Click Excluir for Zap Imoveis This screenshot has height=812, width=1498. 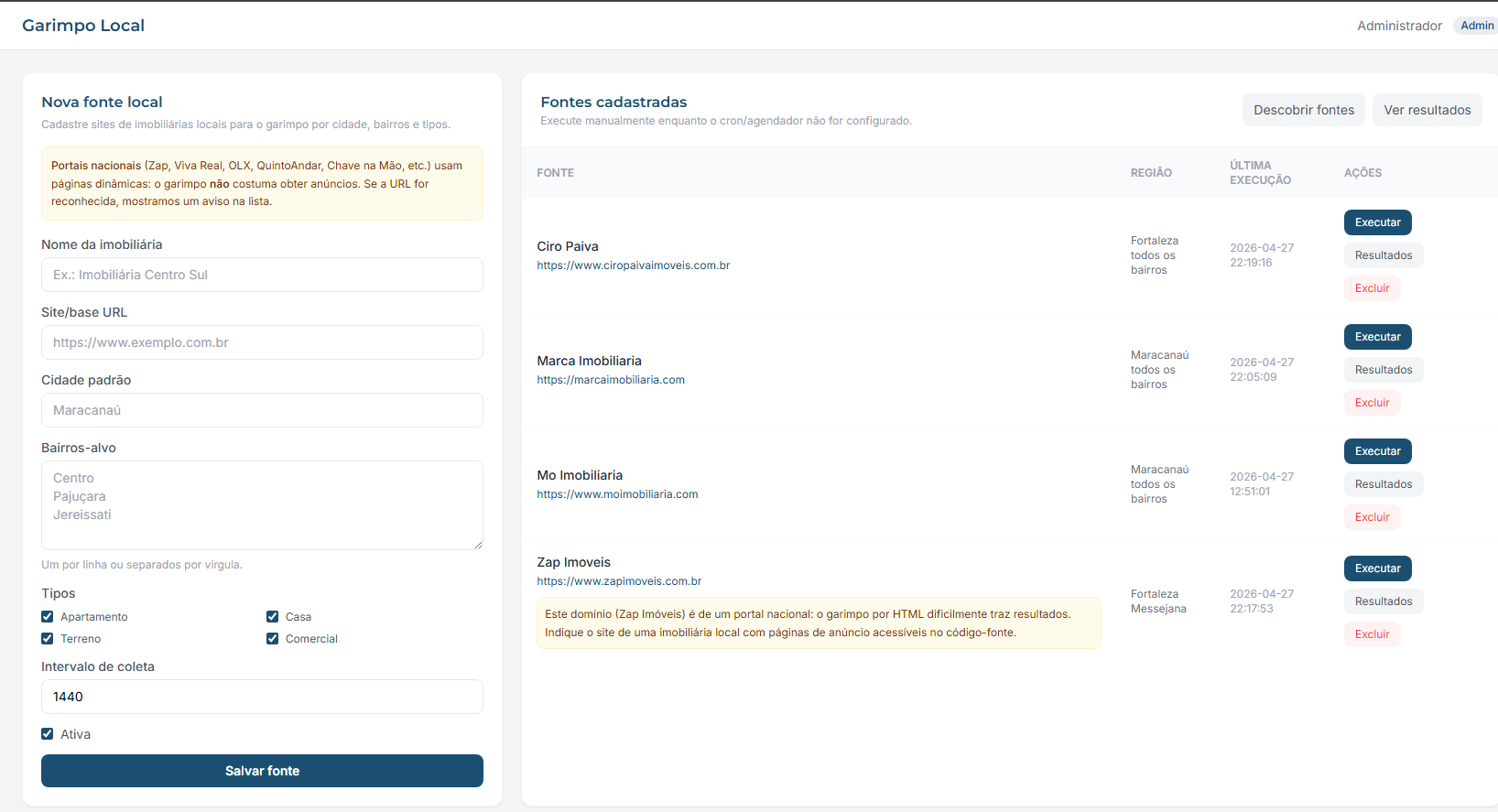pyautogui.click(x=1373, y=634)
